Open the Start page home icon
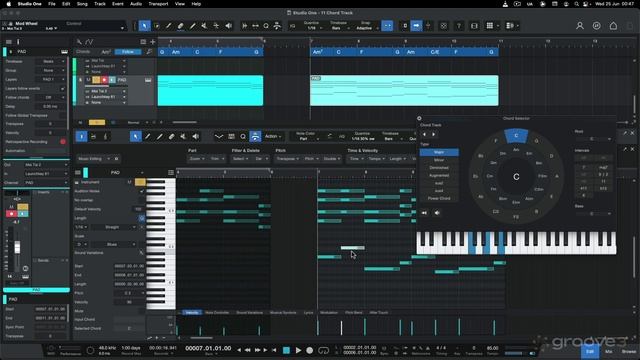This screenshot has height=360, width=640. 613,26
